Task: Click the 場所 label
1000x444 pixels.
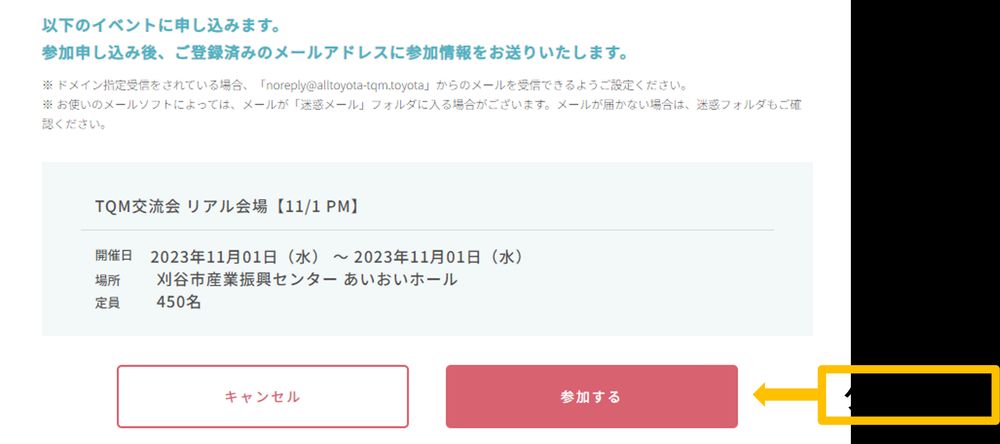Action: point(107,280)
